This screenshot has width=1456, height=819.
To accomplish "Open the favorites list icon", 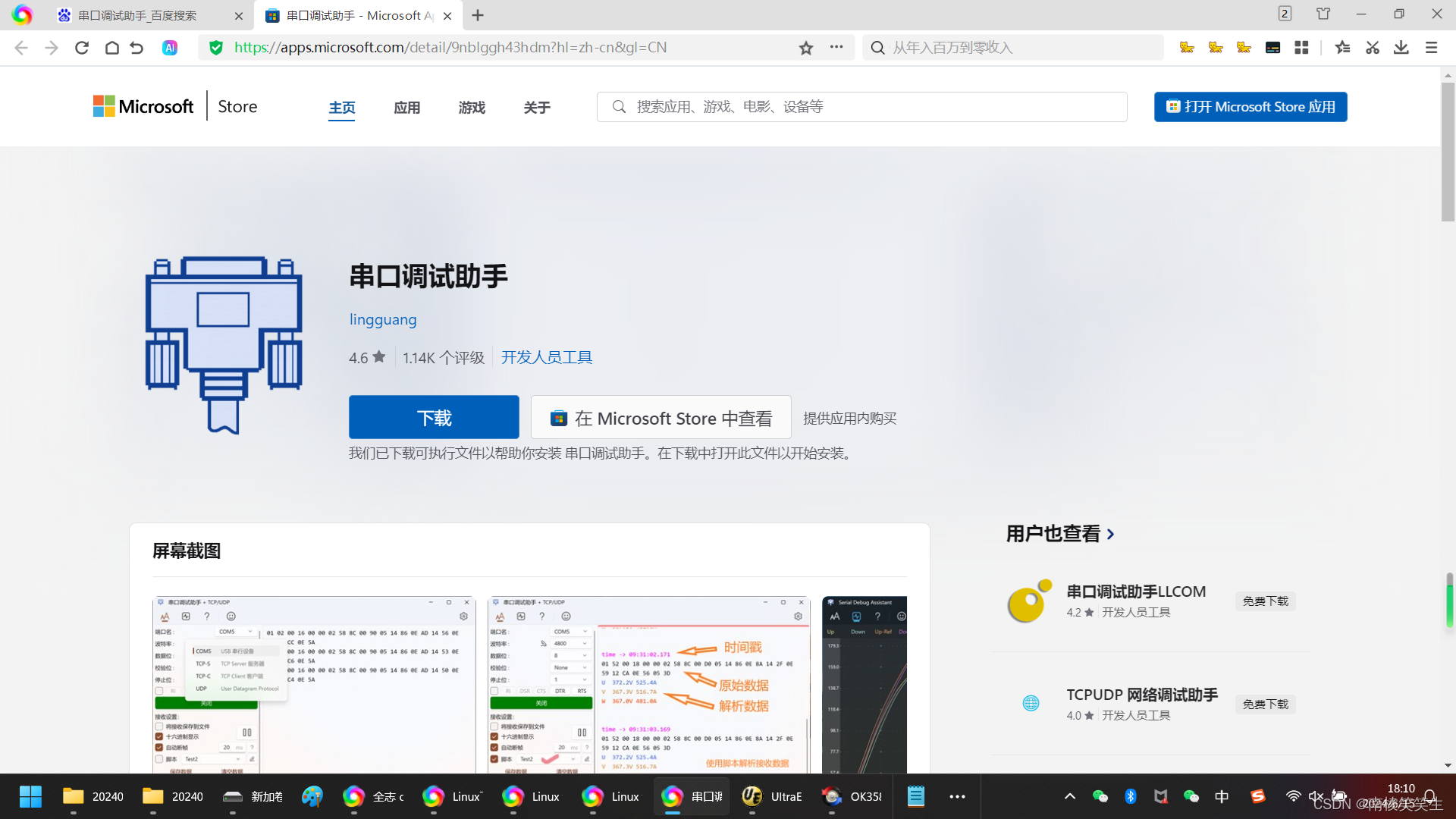I will [x=1342, y=48].
